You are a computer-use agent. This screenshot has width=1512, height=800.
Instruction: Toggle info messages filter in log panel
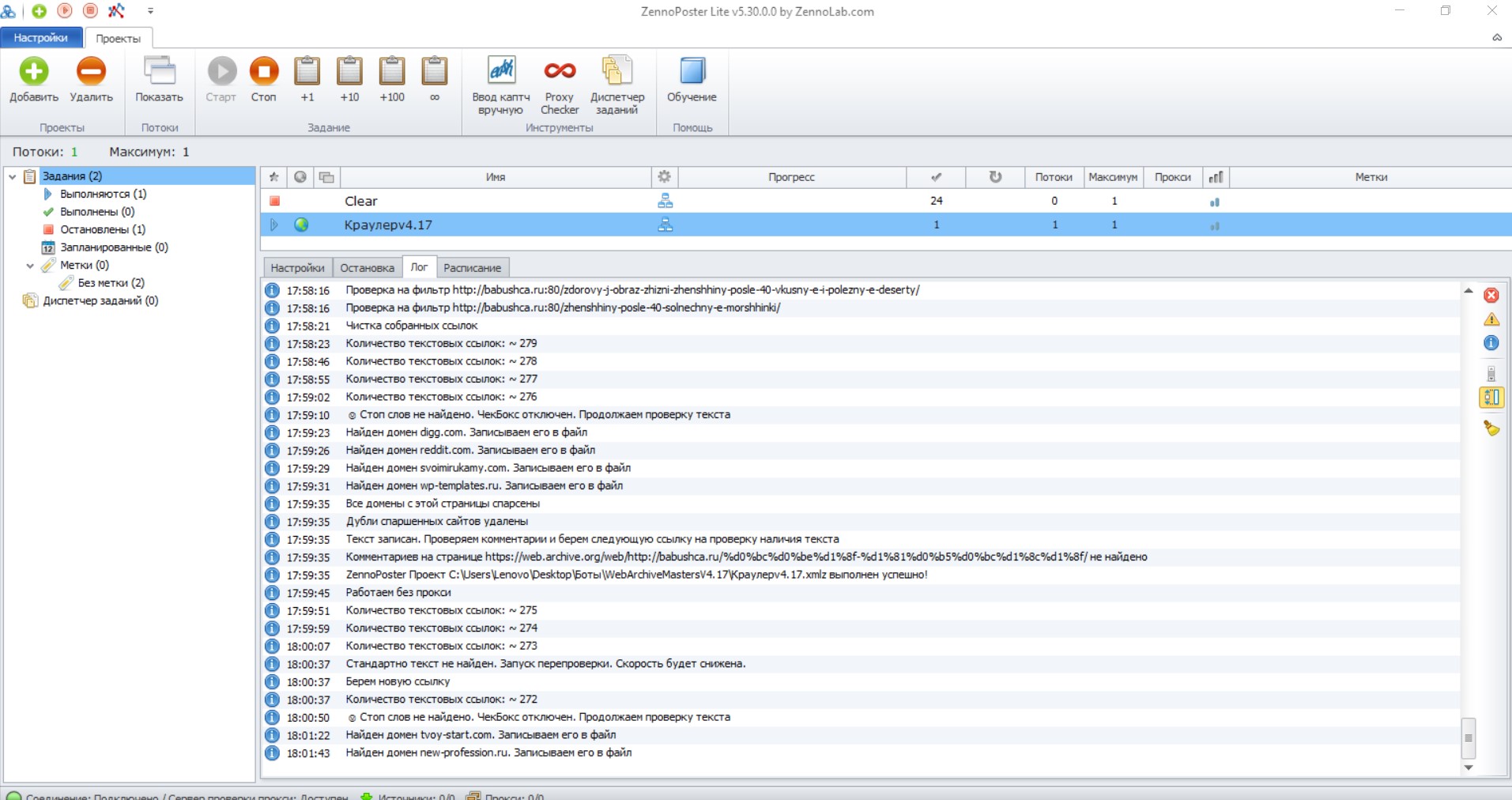(1491, 343)
